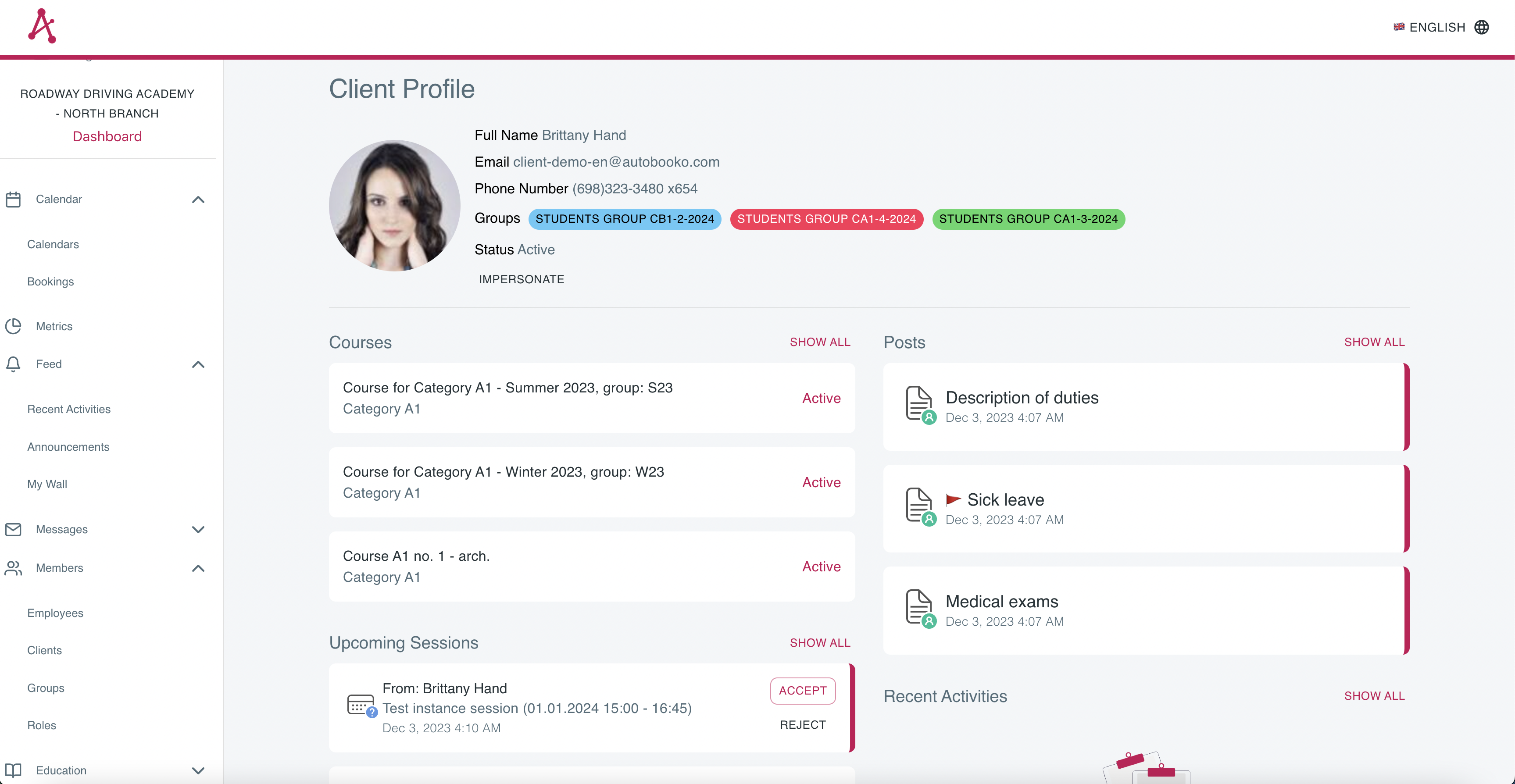Click the Autobooko logo
The width and height of the screenshot is (1515, 784).
pyautogui.click(x=42, y=25)
